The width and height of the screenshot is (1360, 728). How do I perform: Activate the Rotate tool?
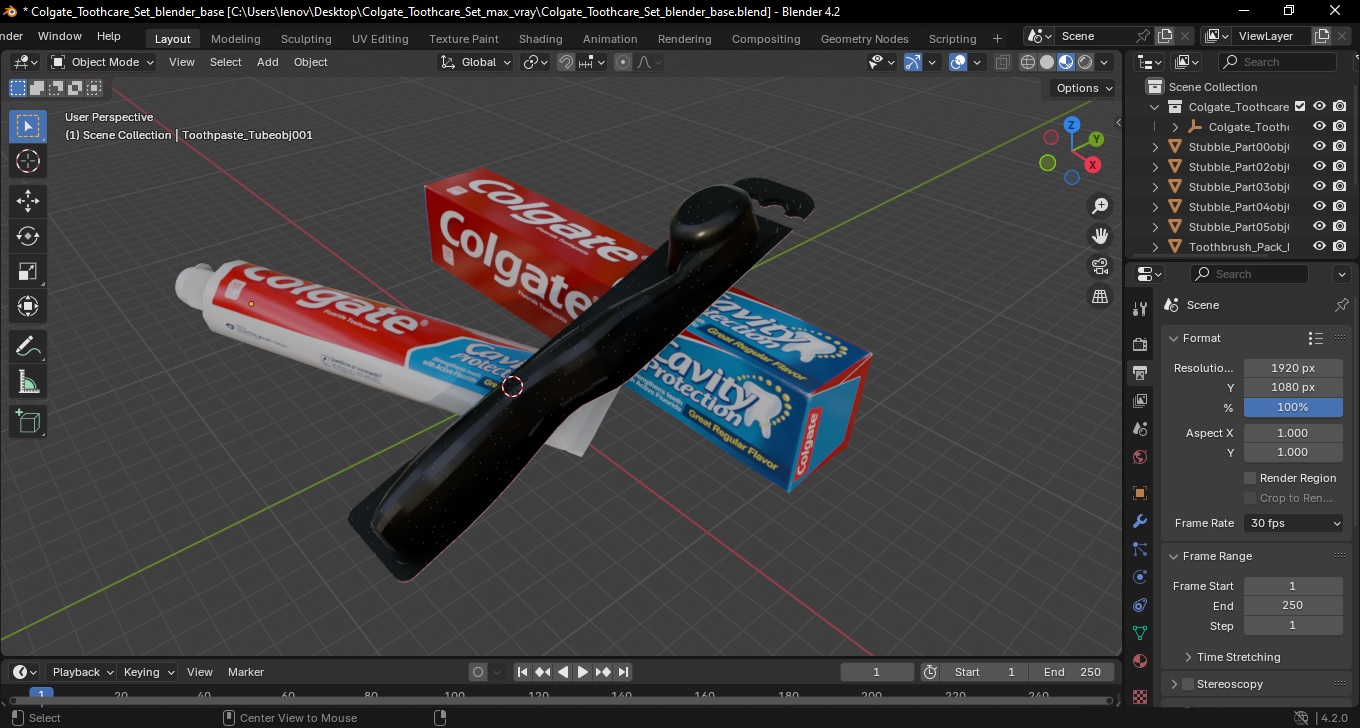(x=28, y=236)
